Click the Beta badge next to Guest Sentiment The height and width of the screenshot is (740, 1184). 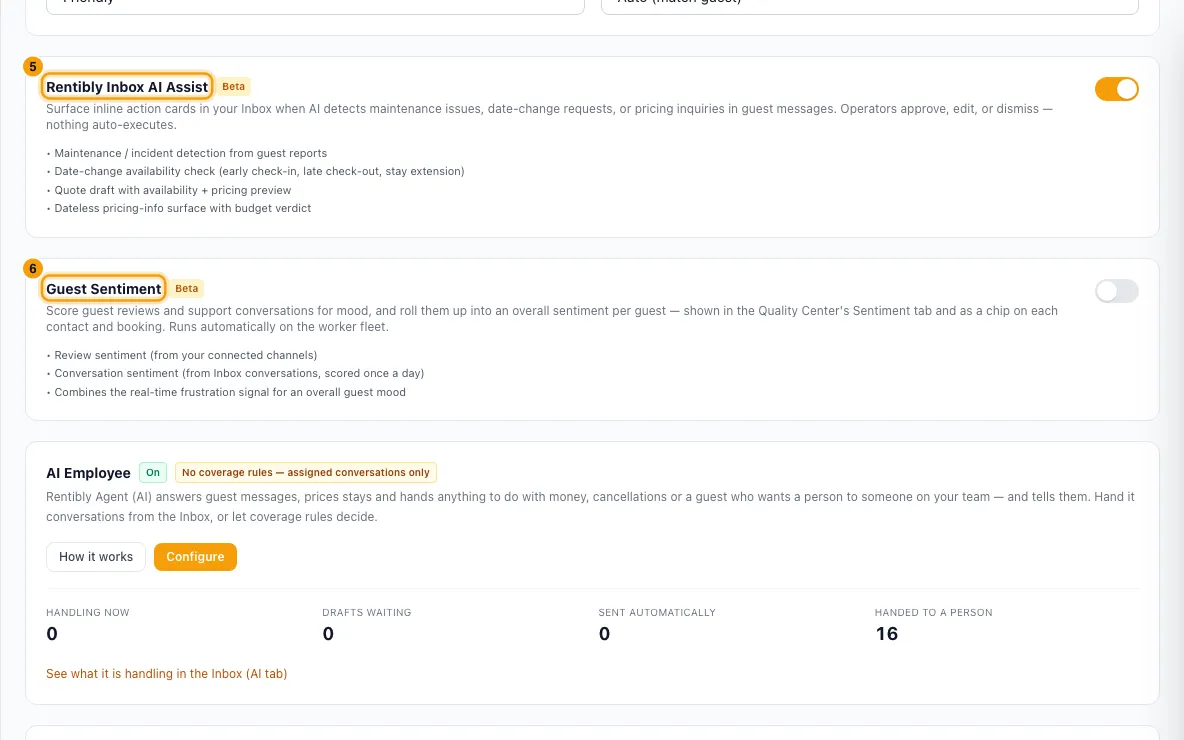187,288
